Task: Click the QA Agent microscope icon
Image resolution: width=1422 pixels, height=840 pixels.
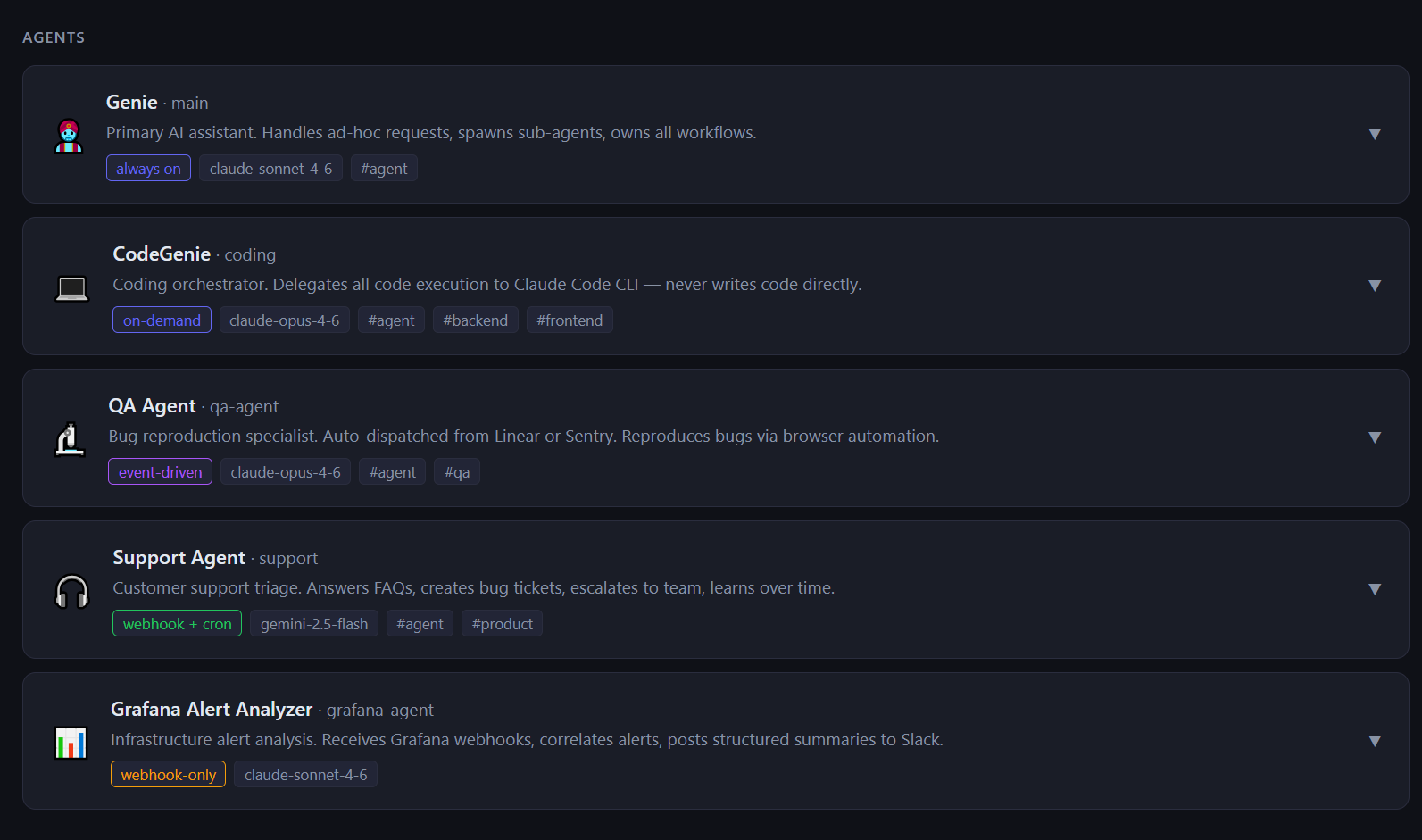Action: tap(70, 439)
